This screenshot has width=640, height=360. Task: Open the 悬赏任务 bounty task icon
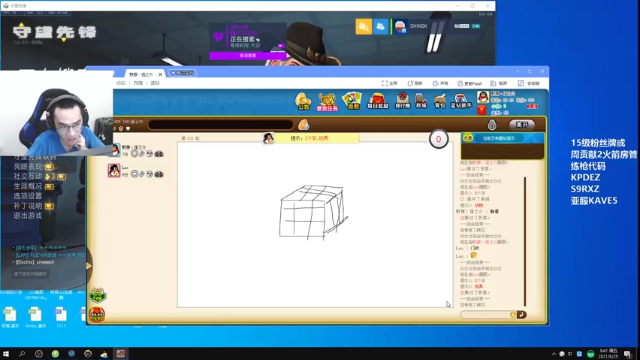click(x=327, y=102)
